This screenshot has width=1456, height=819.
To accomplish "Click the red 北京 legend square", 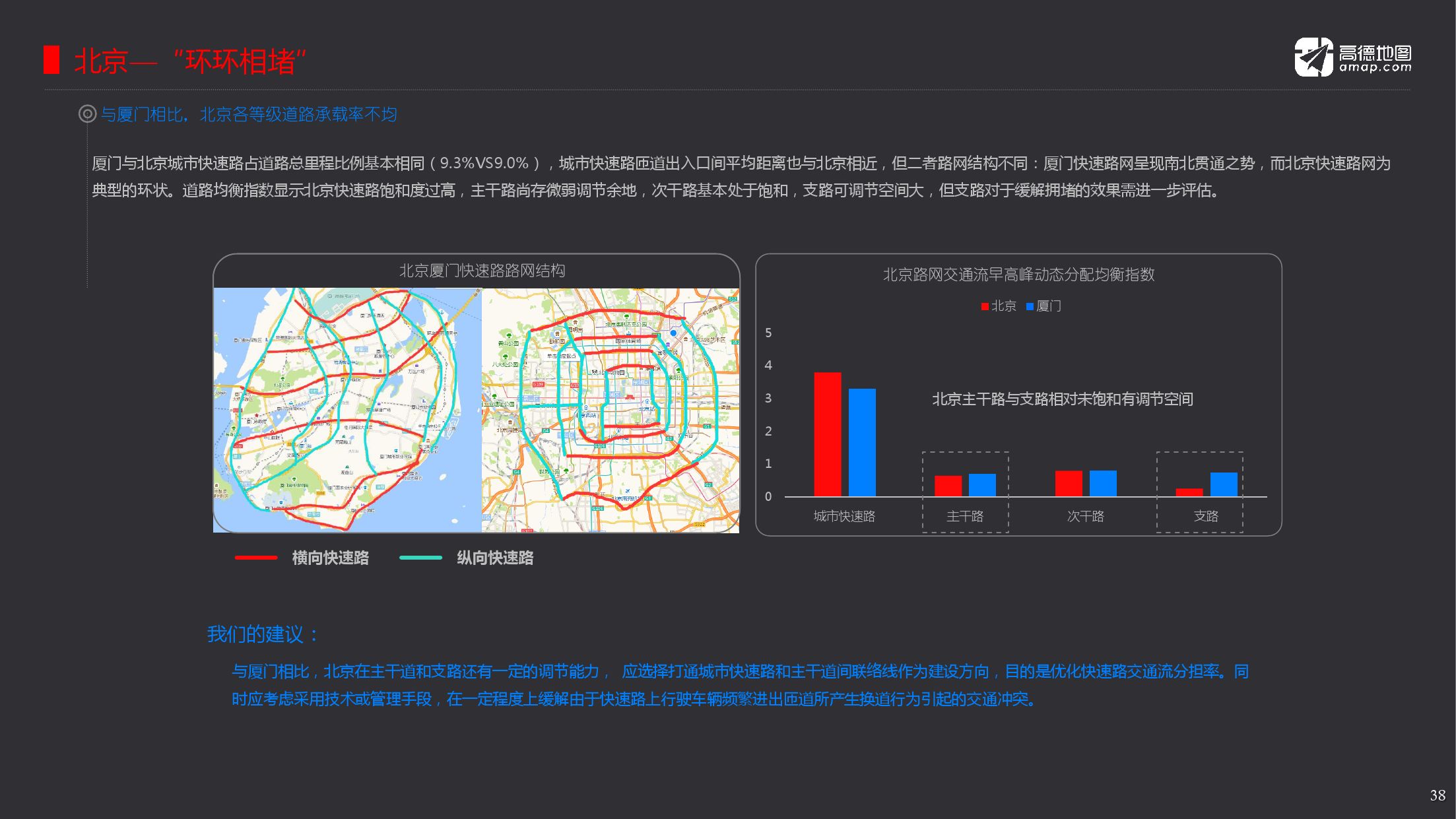I will click(985, 306).
